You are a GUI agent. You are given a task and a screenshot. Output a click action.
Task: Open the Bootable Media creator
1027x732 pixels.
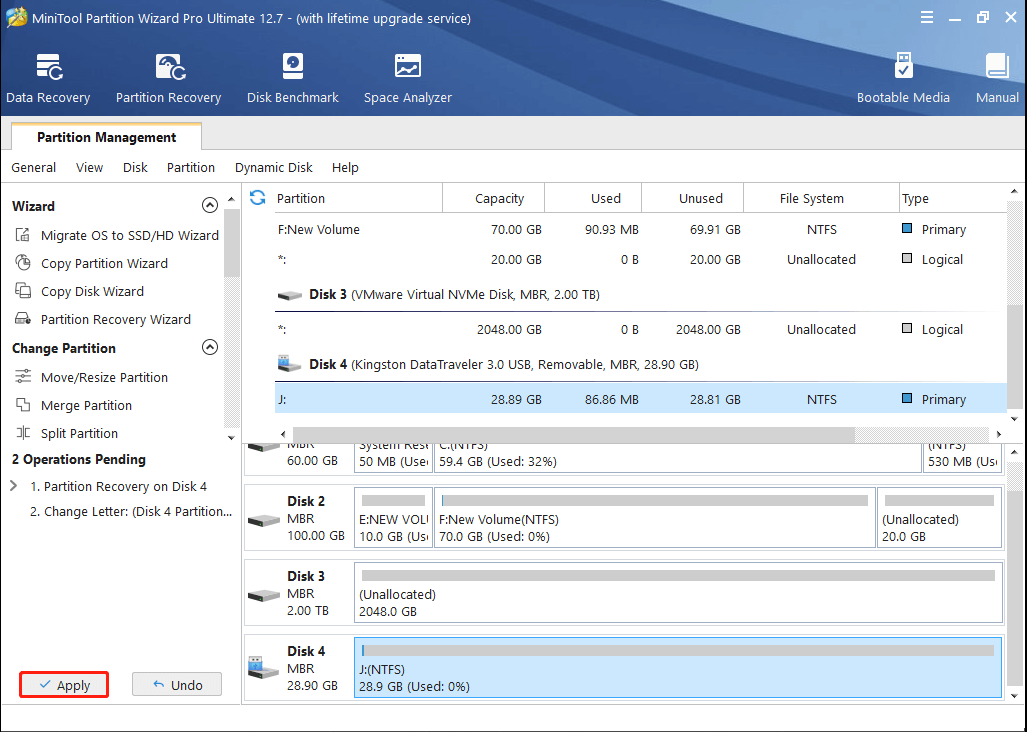point(903,77)
